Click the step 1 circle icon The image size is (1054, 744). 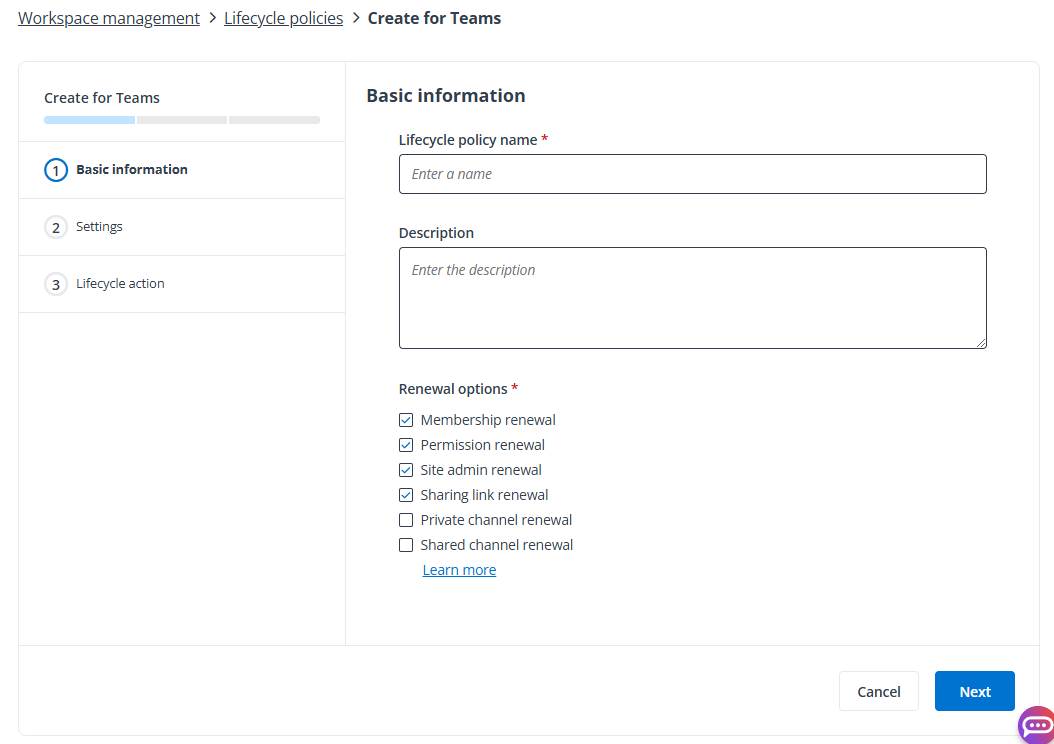point(56,170)
